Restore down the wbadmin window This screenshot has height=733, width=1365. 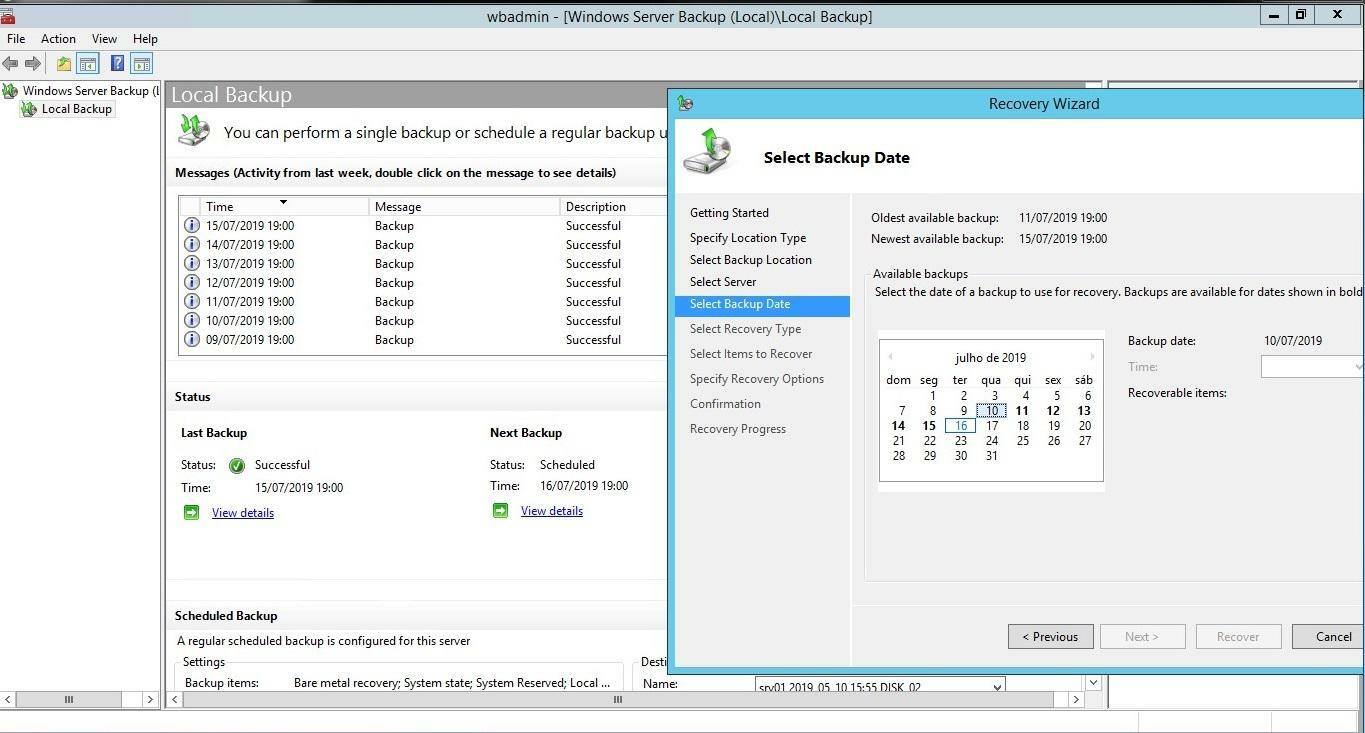pos(1301,15)
